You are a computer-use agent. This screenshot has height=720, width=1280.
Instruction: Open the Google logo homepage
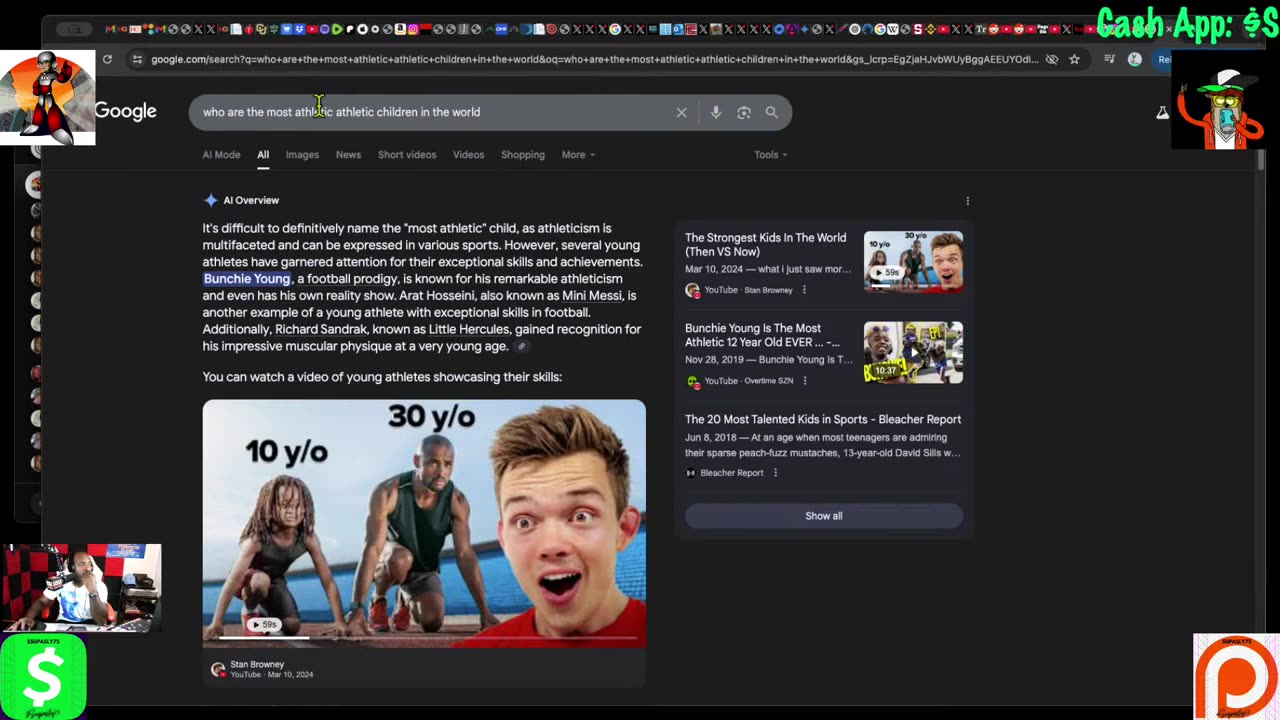point(126,111)
